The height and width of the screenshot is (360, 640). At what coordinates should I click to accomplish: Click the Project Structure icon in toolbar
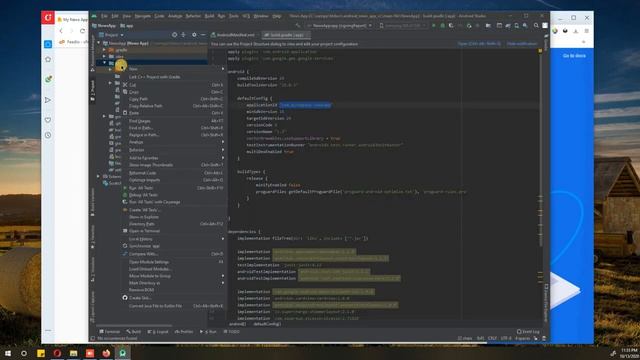click(488, 26)
